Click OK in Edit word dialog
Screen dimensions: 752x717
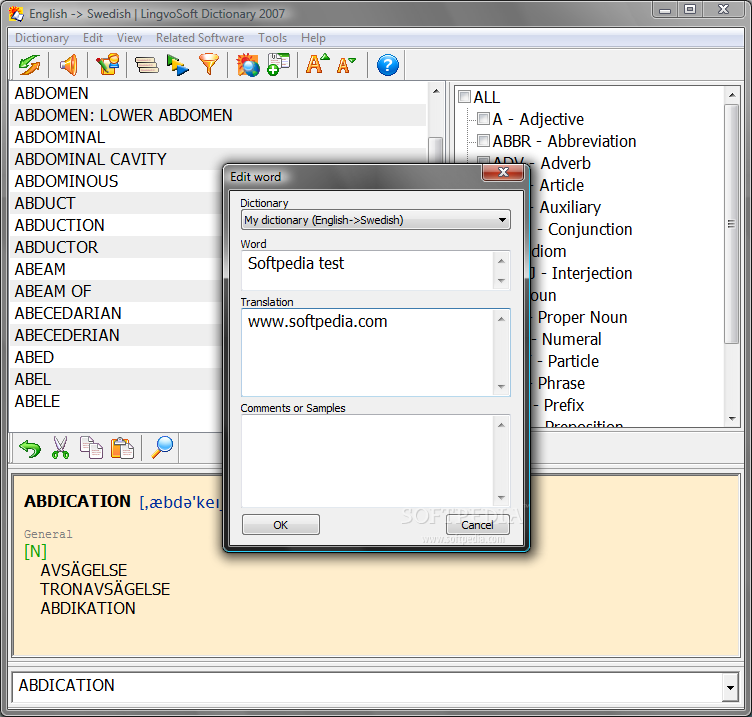(x=281, y=525)
